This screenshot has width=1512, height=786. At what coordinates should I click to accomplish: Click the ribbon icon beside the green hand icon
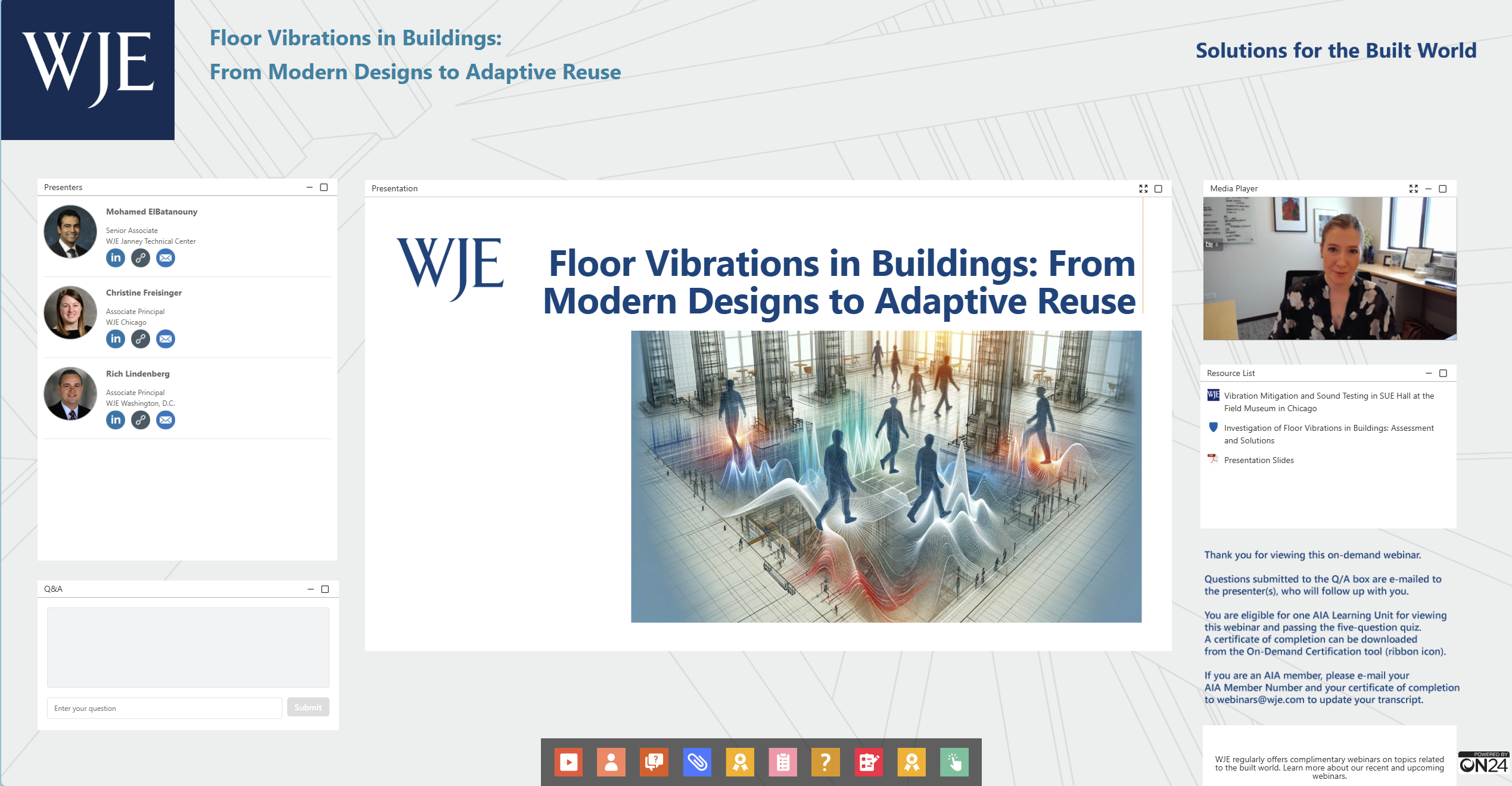pos(911,762)
